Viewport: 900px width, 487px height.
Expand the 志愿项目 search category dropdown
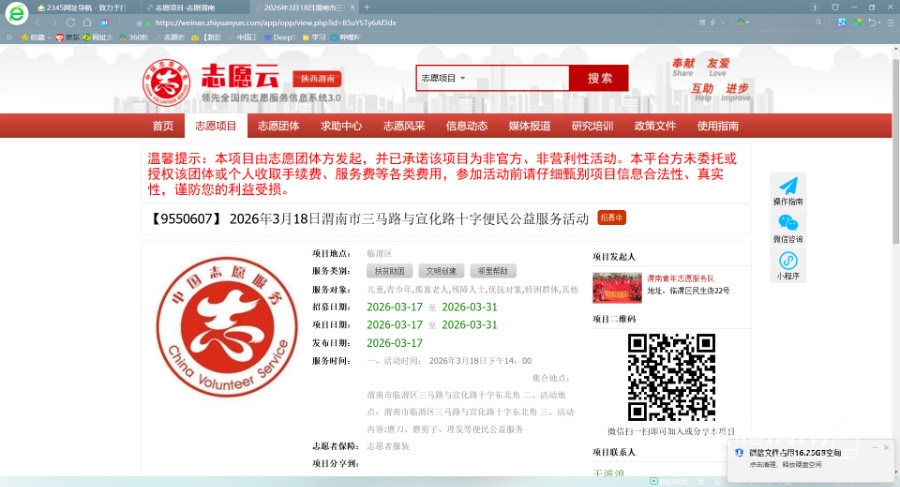pyautogui.click(x=444, y=78)
